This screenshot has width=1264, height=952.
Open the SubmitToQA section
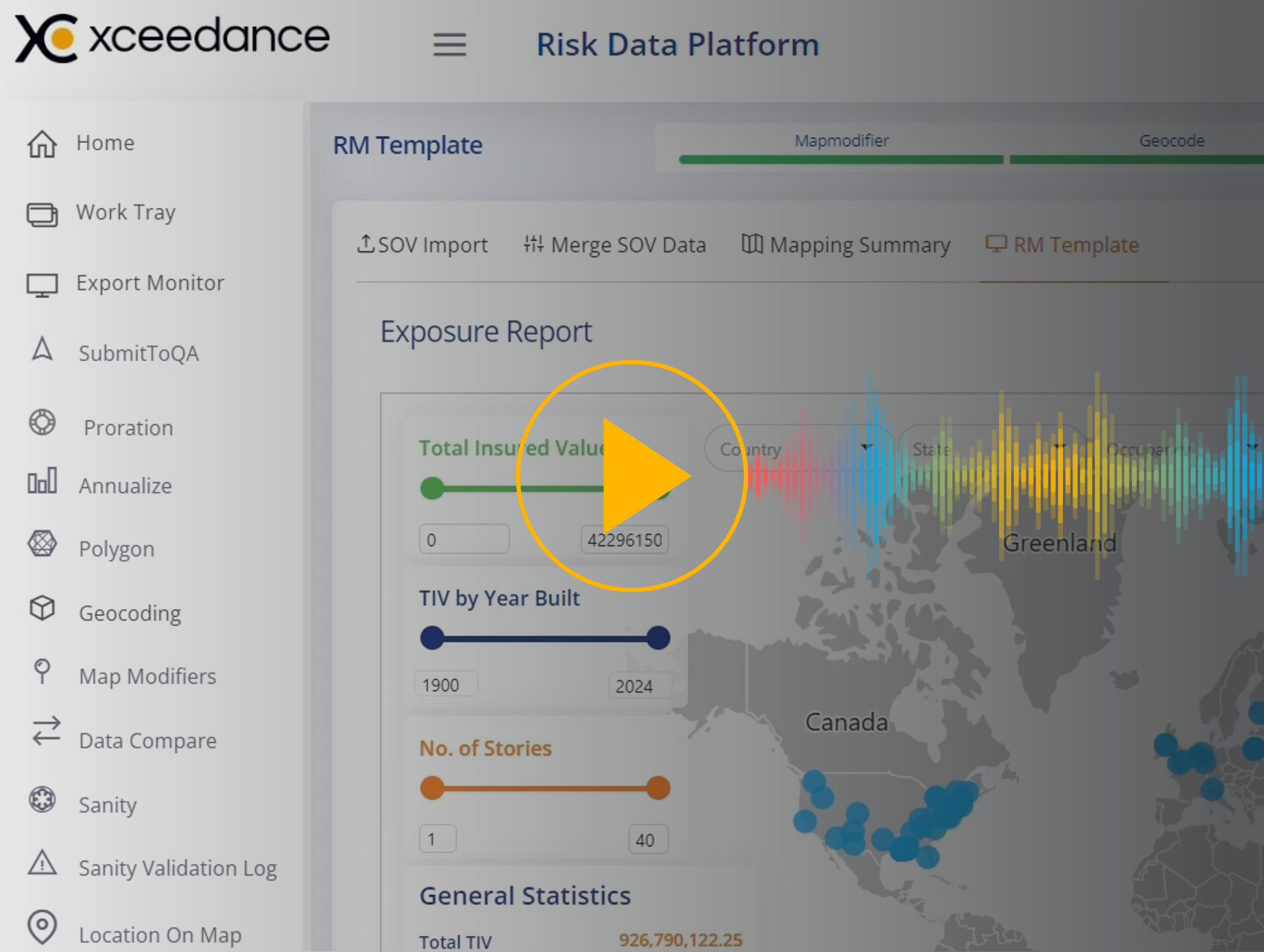[139, 353]
